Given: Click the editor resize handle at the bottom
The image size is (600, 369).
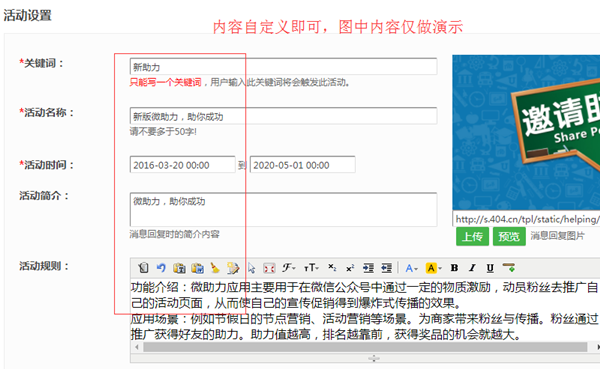Looking at the screenshot, I should point(373,358).
